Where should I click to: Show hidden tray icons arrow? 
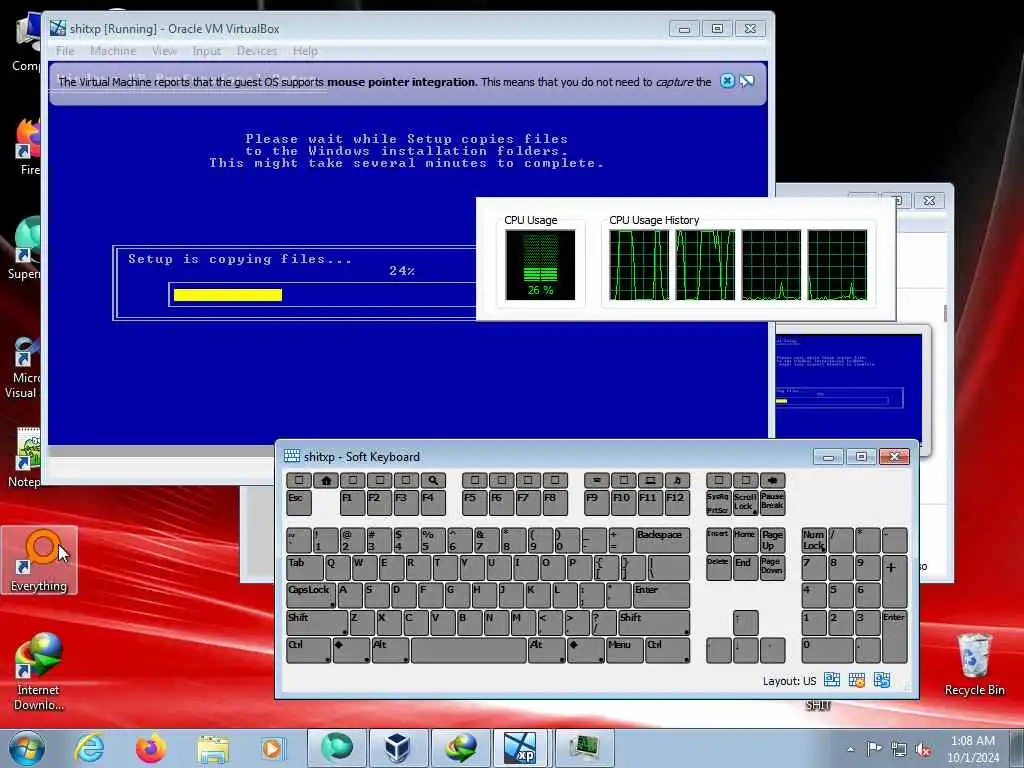click(x=850, y=750)
